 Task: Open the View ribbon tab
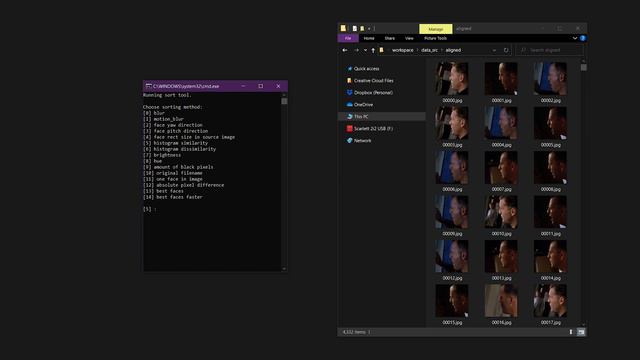click(409, 38)
